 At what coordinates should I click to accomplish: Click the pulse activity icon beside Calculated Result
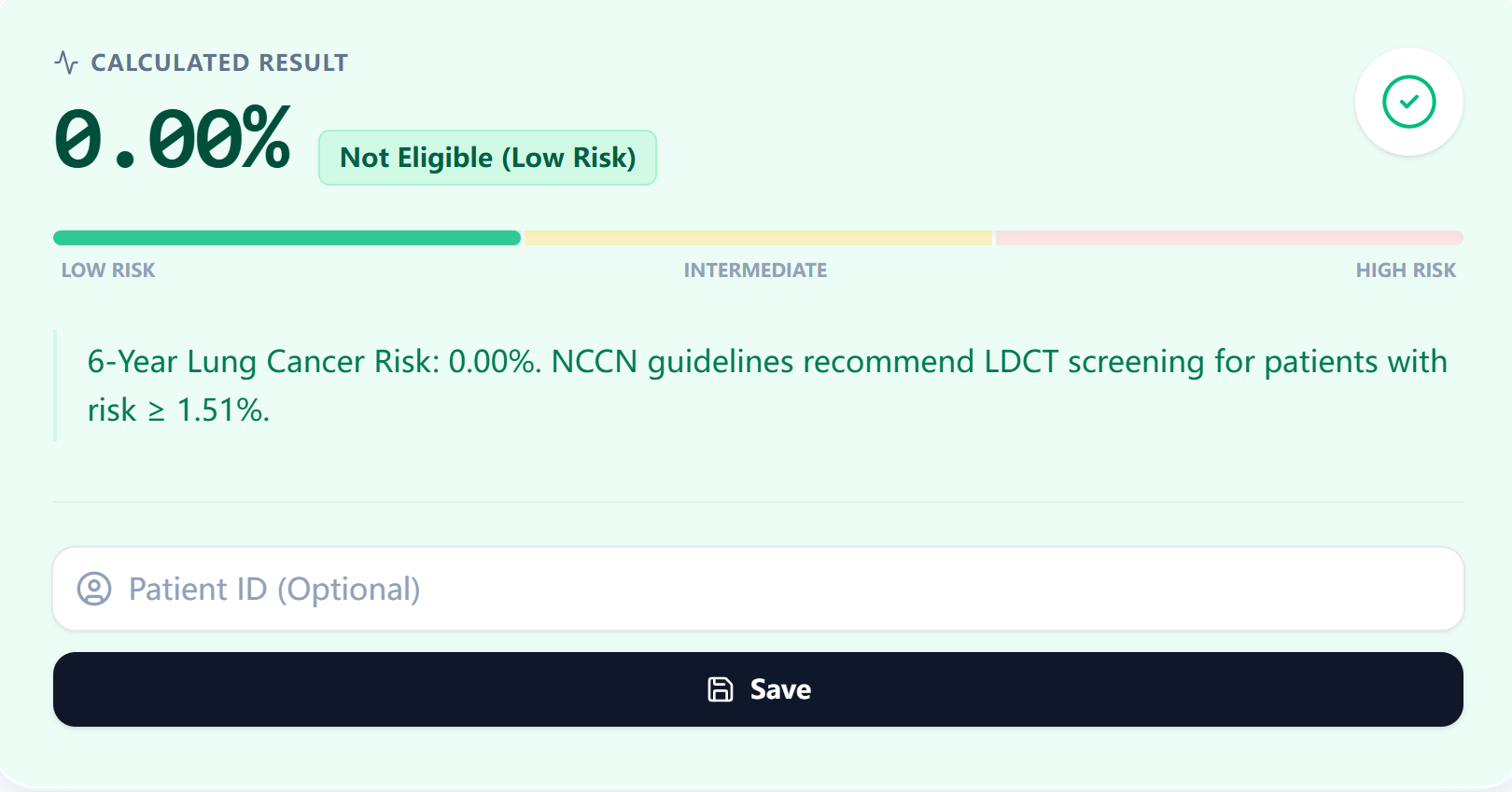[65, 63]
